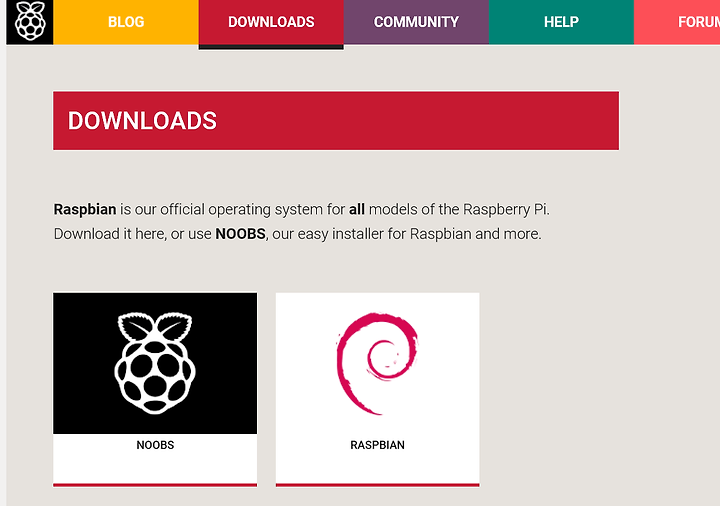Open the Blog menu tab
This screenshot has width=720, height=506.
[x=126, y=22]
